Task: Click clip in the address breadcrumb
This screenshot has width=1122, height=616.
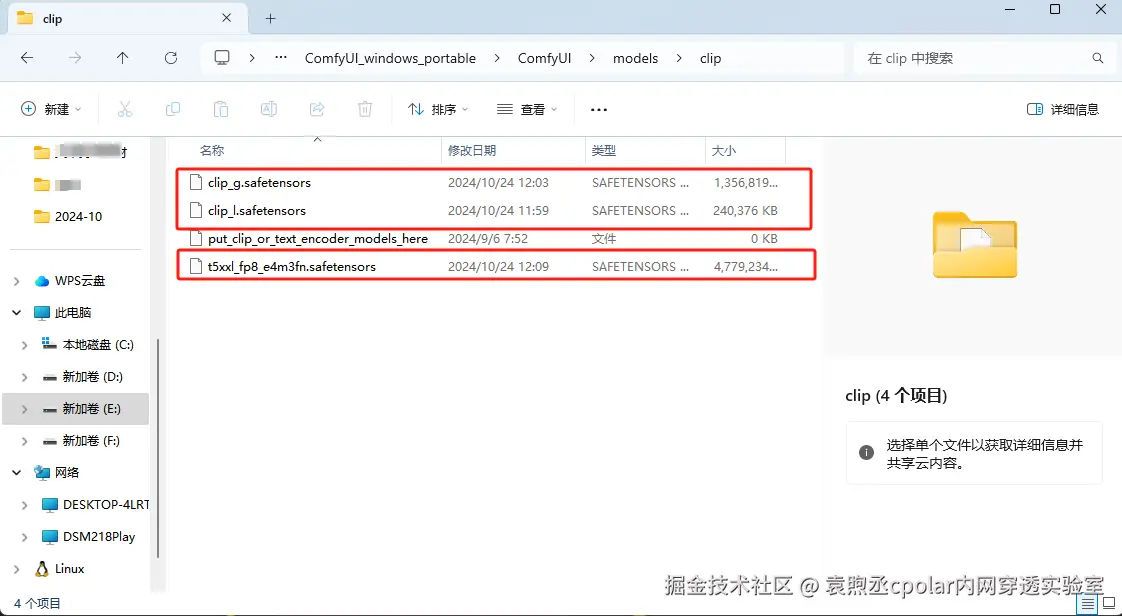Action: pos(711,59)
